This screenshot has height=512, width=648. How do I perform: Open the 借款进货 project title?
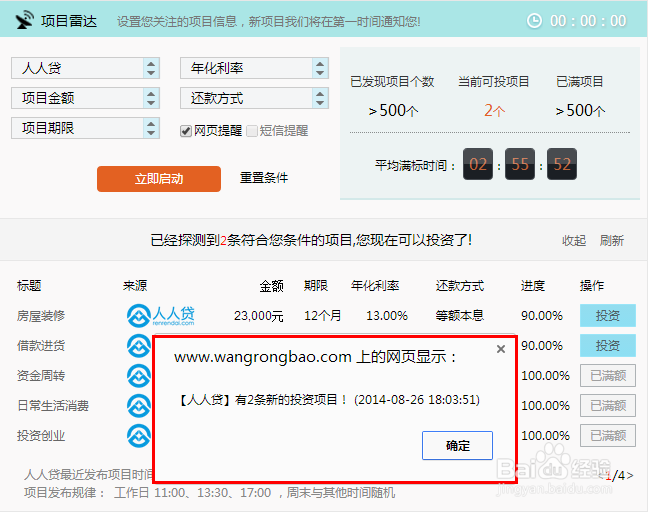click(41, 346)
